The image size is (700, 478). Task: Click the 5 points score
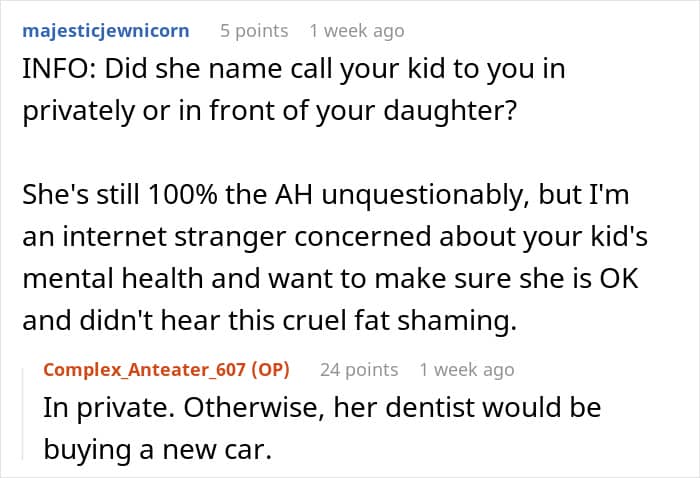(x=254, y=30)
